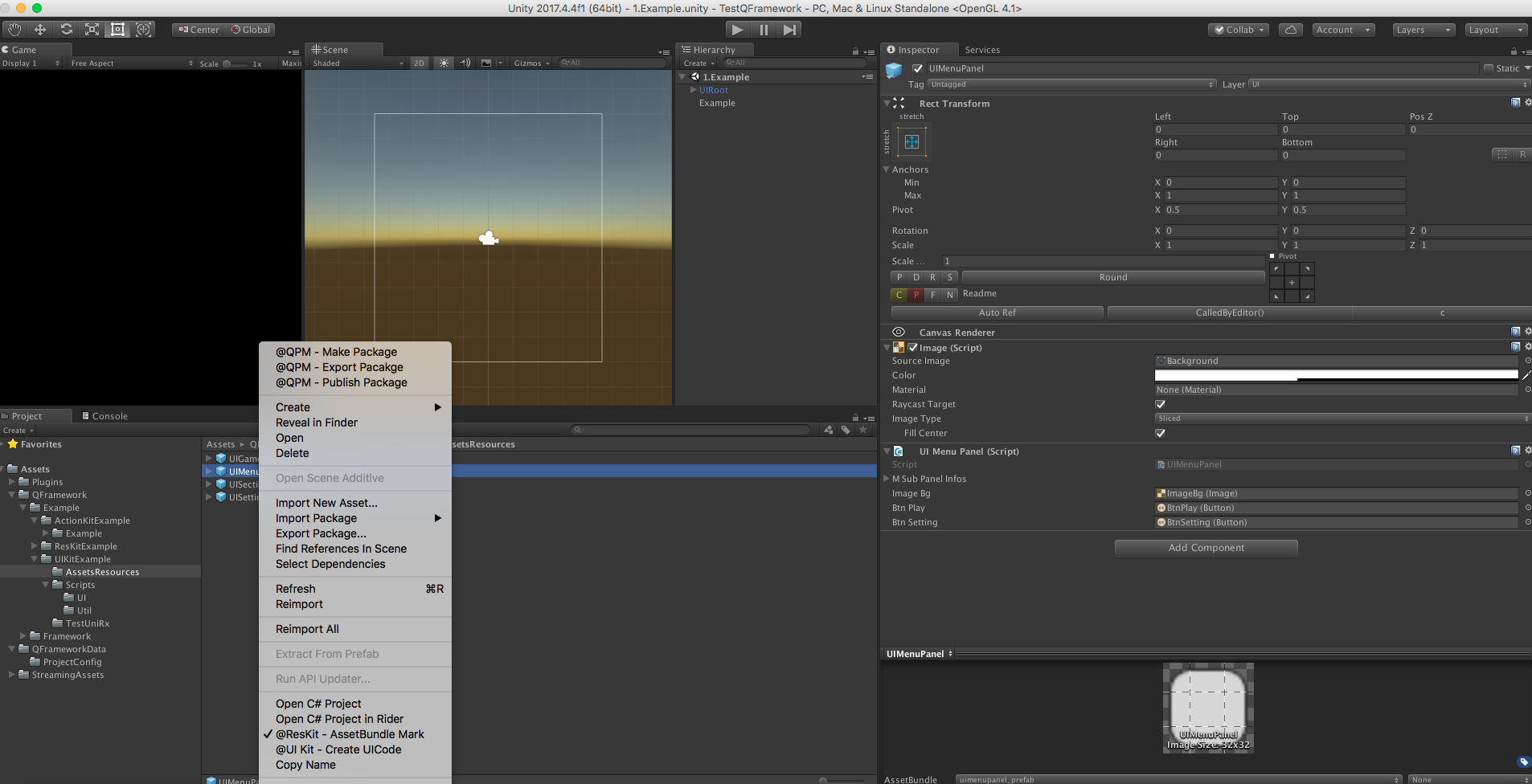Open the Image Type dropdown set to Sliced
This screenshot has width=1532, height=784.
click(1341, 418)
